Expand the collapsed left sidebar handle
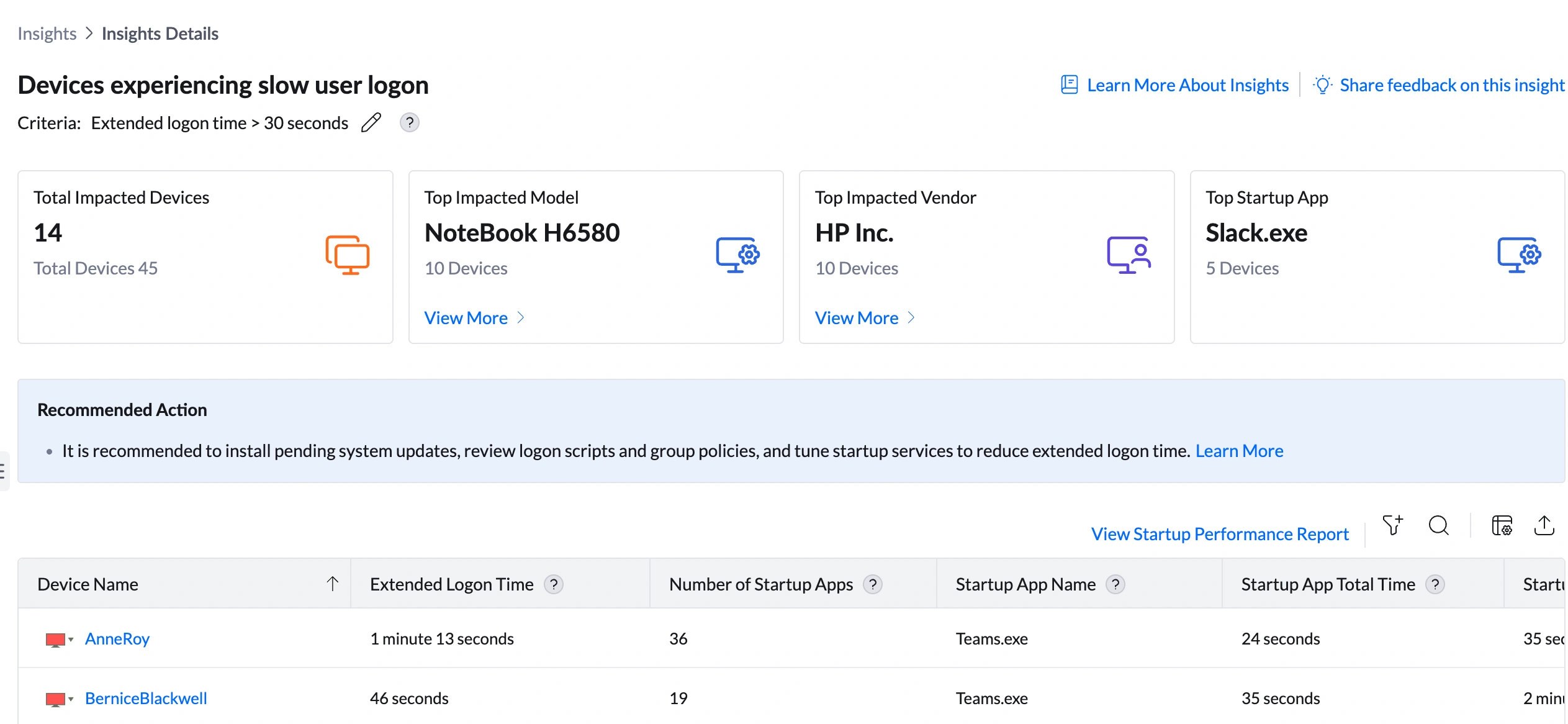The height and width of the screenshot is (724, 1568). click(x=4, y=471)
